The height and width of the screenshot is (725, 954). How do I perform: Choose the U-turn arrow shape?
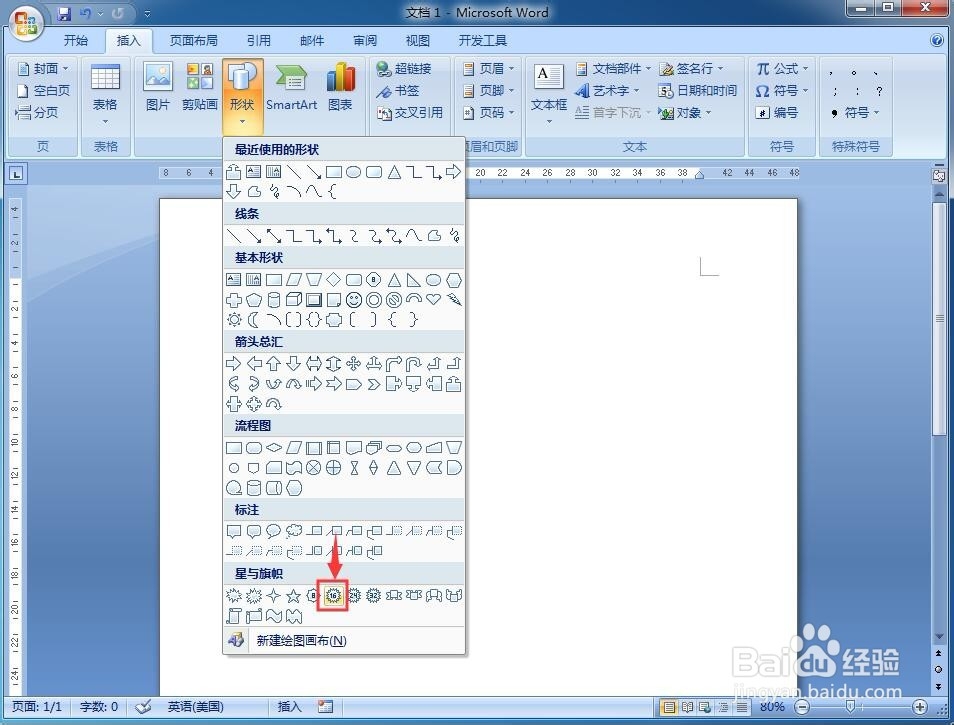coord(414,364)
